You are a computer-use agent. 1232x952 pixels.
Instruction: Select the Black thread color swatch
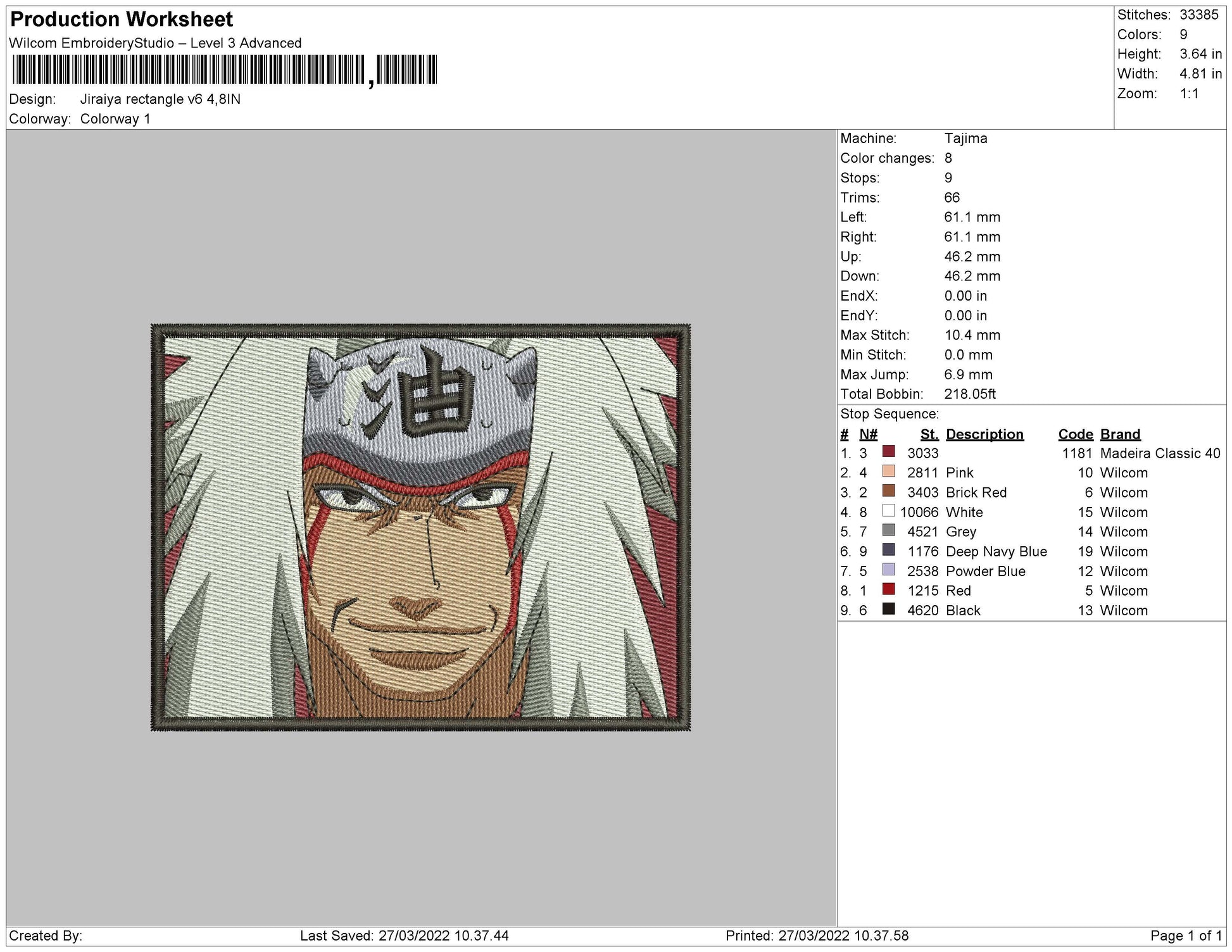pyautogui.click(x=888, y=609)
